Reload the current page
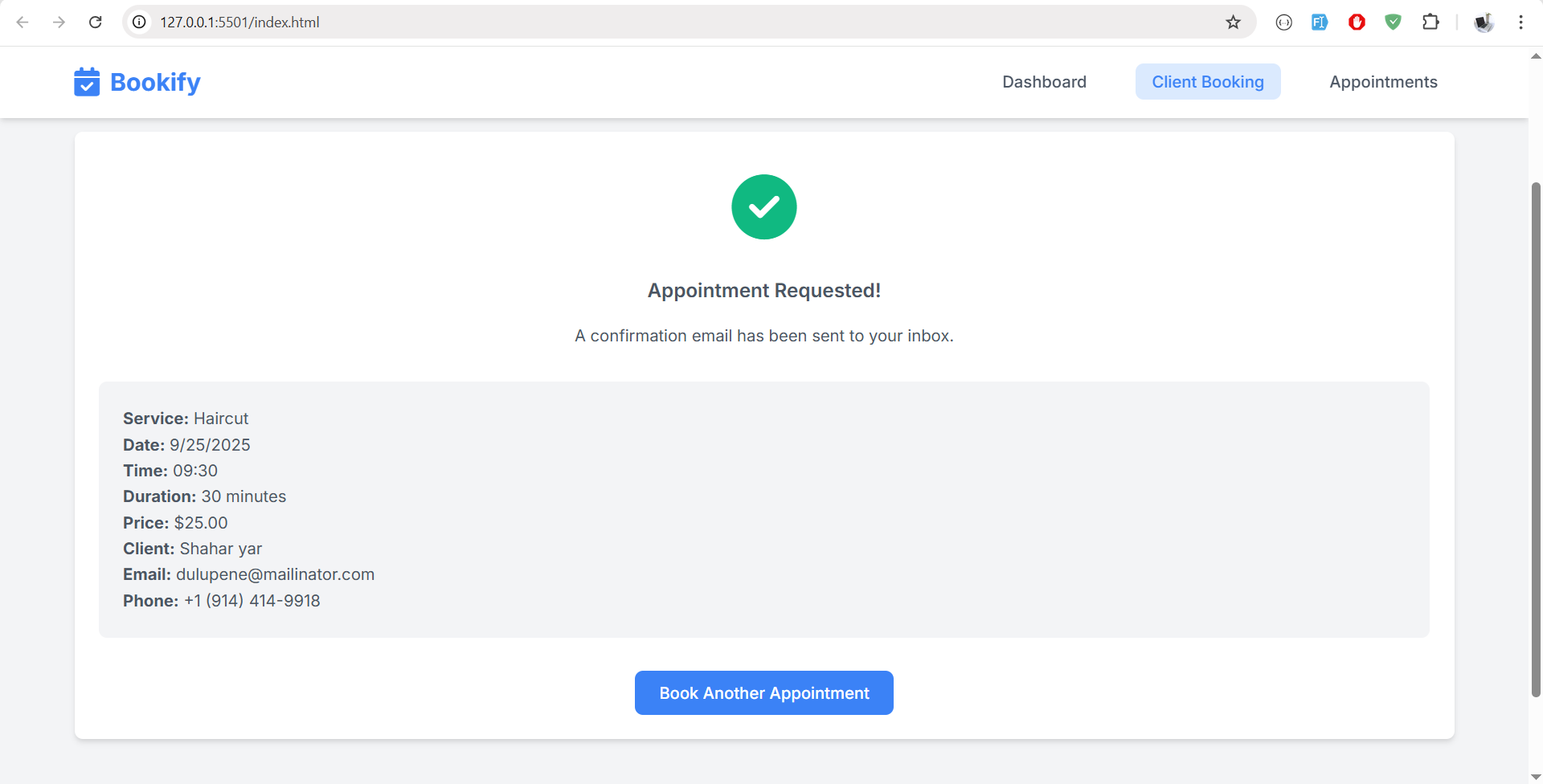 pos(96,22)
